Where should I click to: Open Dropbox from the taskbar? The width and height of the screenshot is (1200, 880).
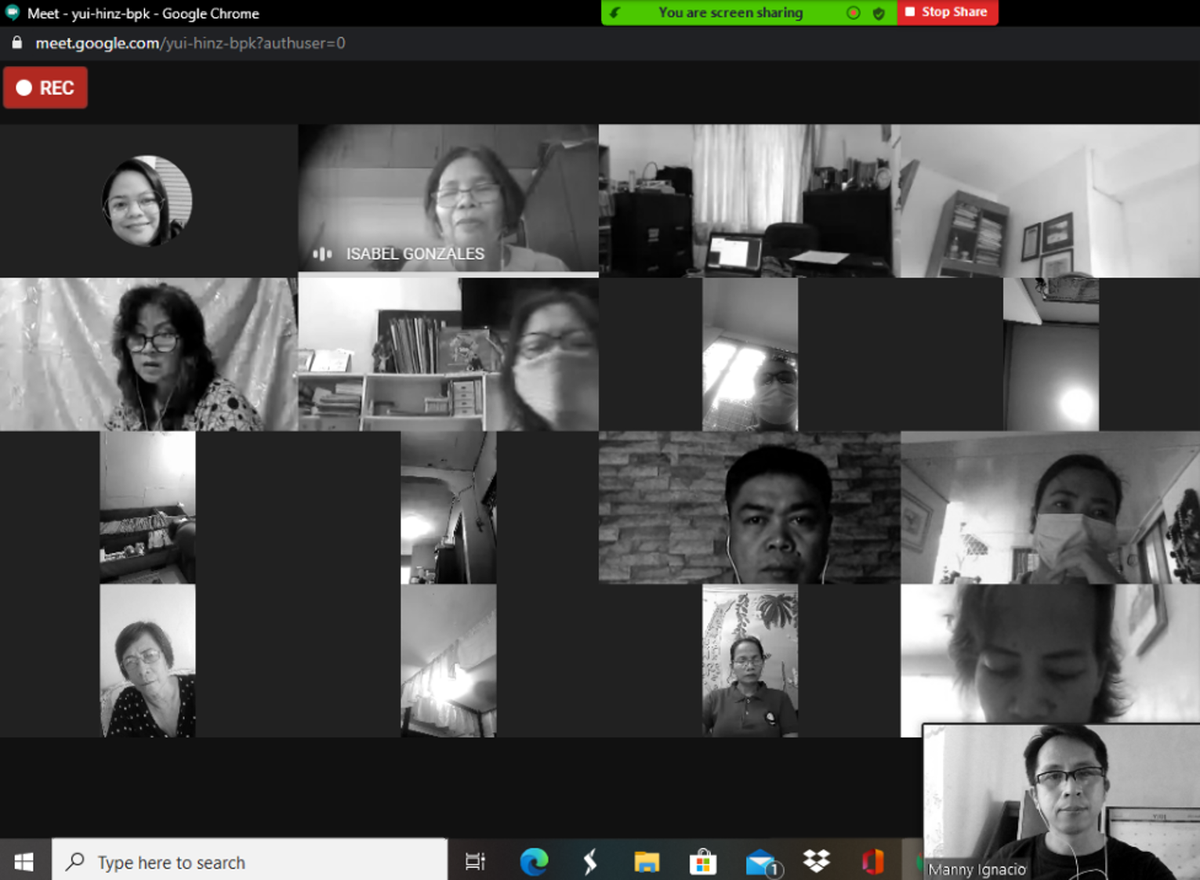pyautogui.click(x=816, y=861)
